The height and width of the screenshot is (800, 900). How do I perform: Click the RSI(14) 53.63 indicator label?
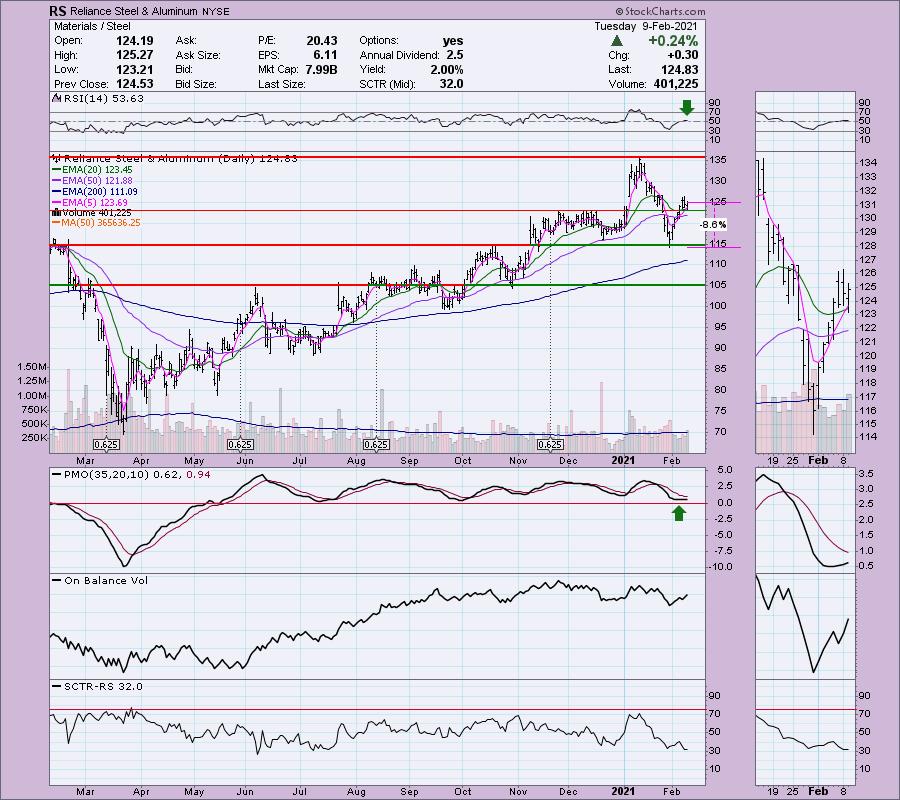click(98, 99)
